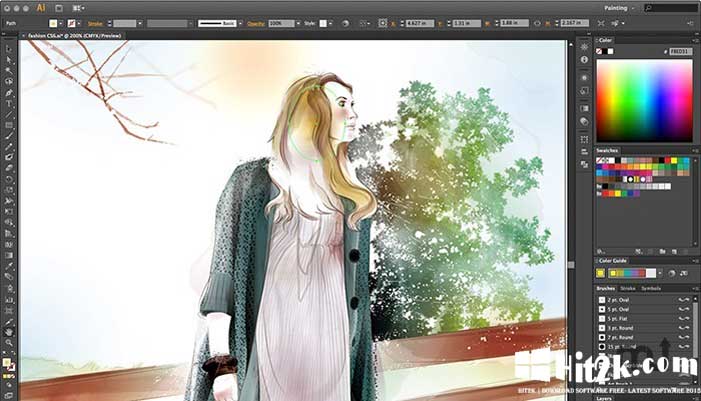Click the stroke weight stepper arrows
The width and height of the screenshot is (701, 401).
pos(110,23)
